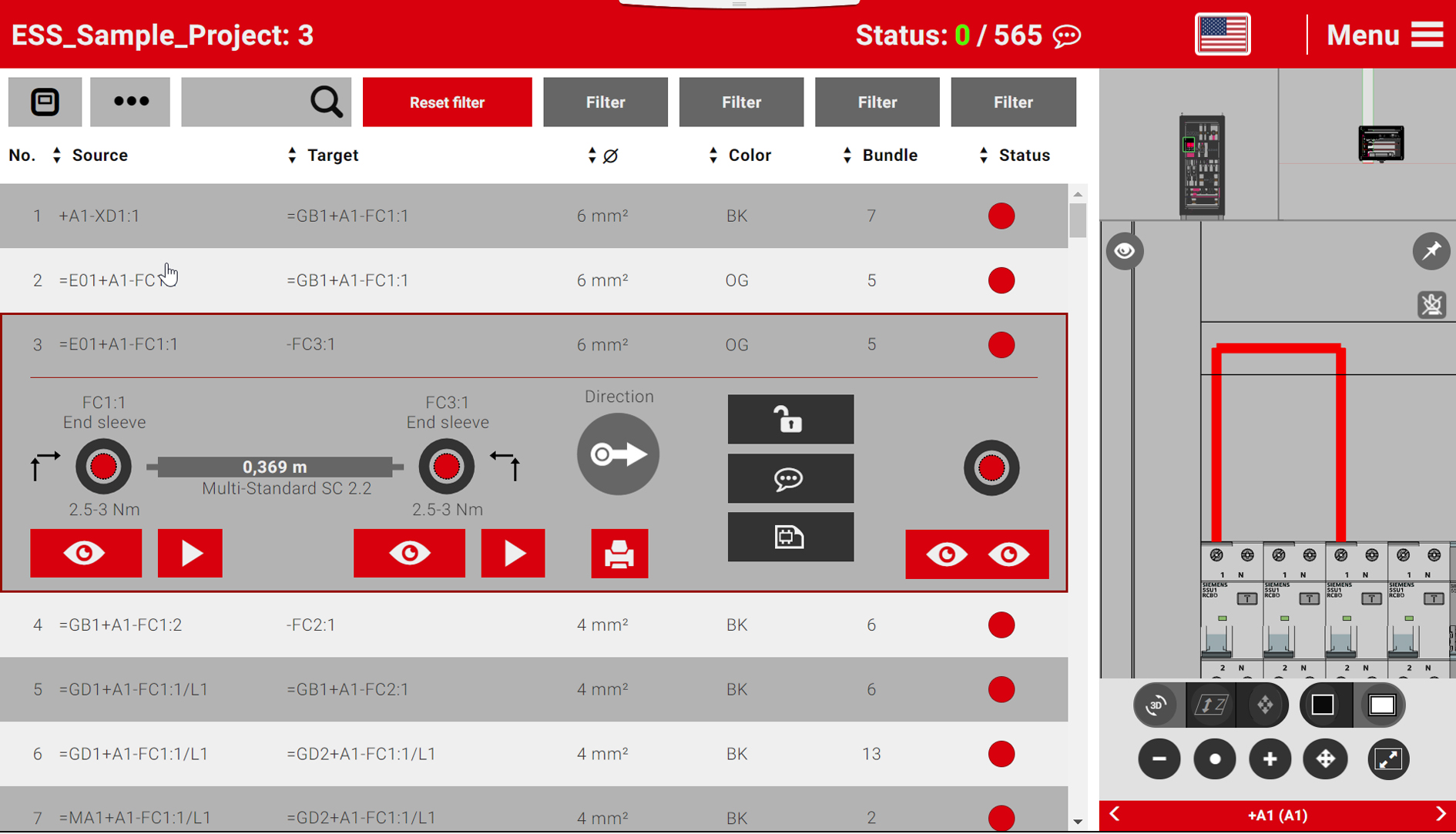Go to next layout space arrow
Image resolution: width=1456 pixels, height=834 pixels.
click(x=1441, y=815)
